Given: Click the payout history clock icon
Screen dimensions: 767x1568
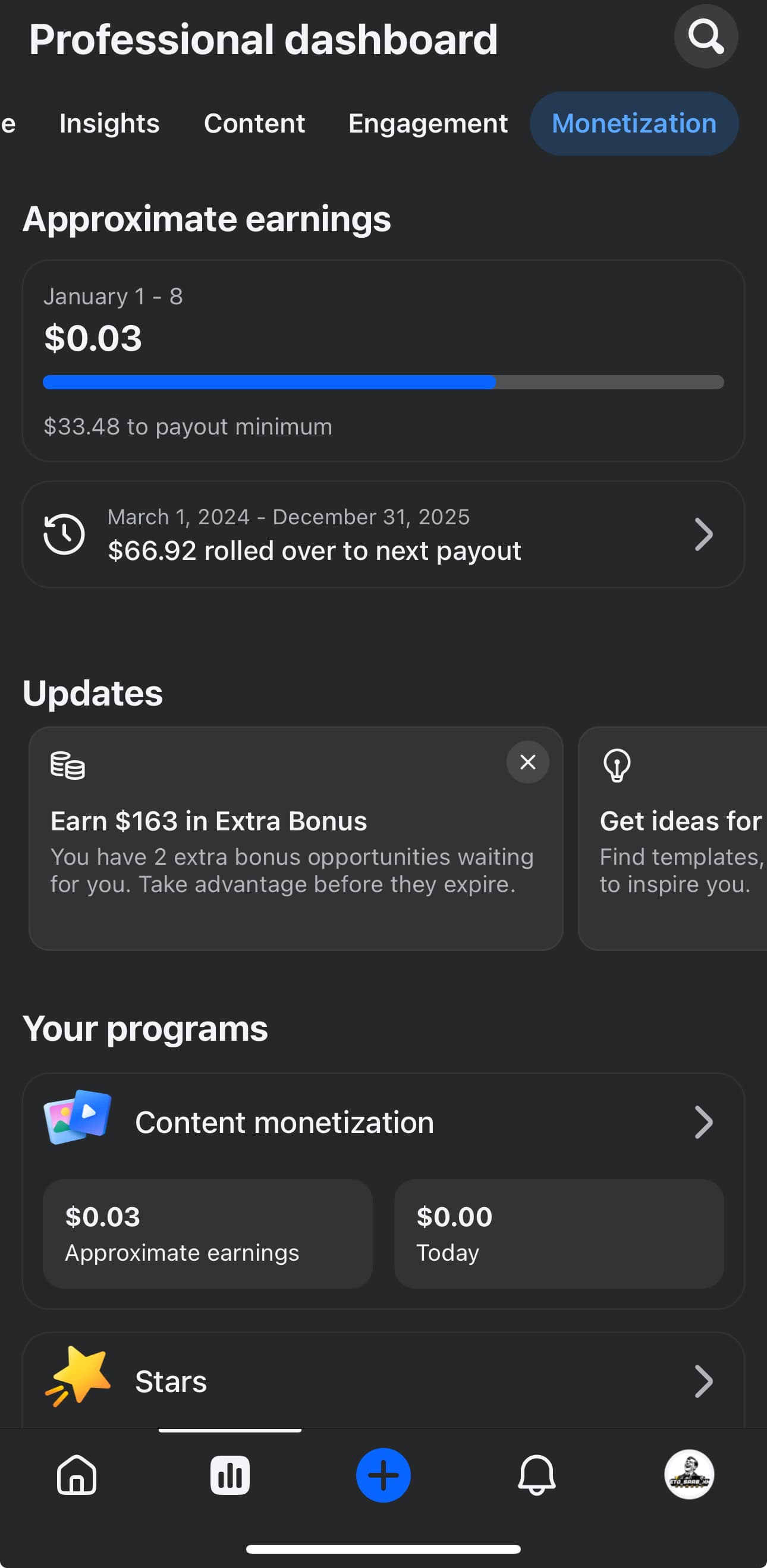Looking at the screenshot, I should coord(64,534).
